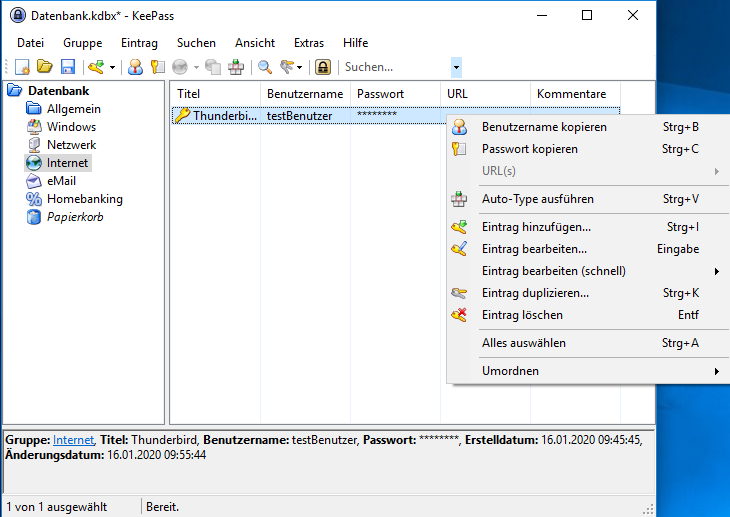Screen dimensions: 730x517
Task: Select the Homebanking group
Action: coord(85,199)
